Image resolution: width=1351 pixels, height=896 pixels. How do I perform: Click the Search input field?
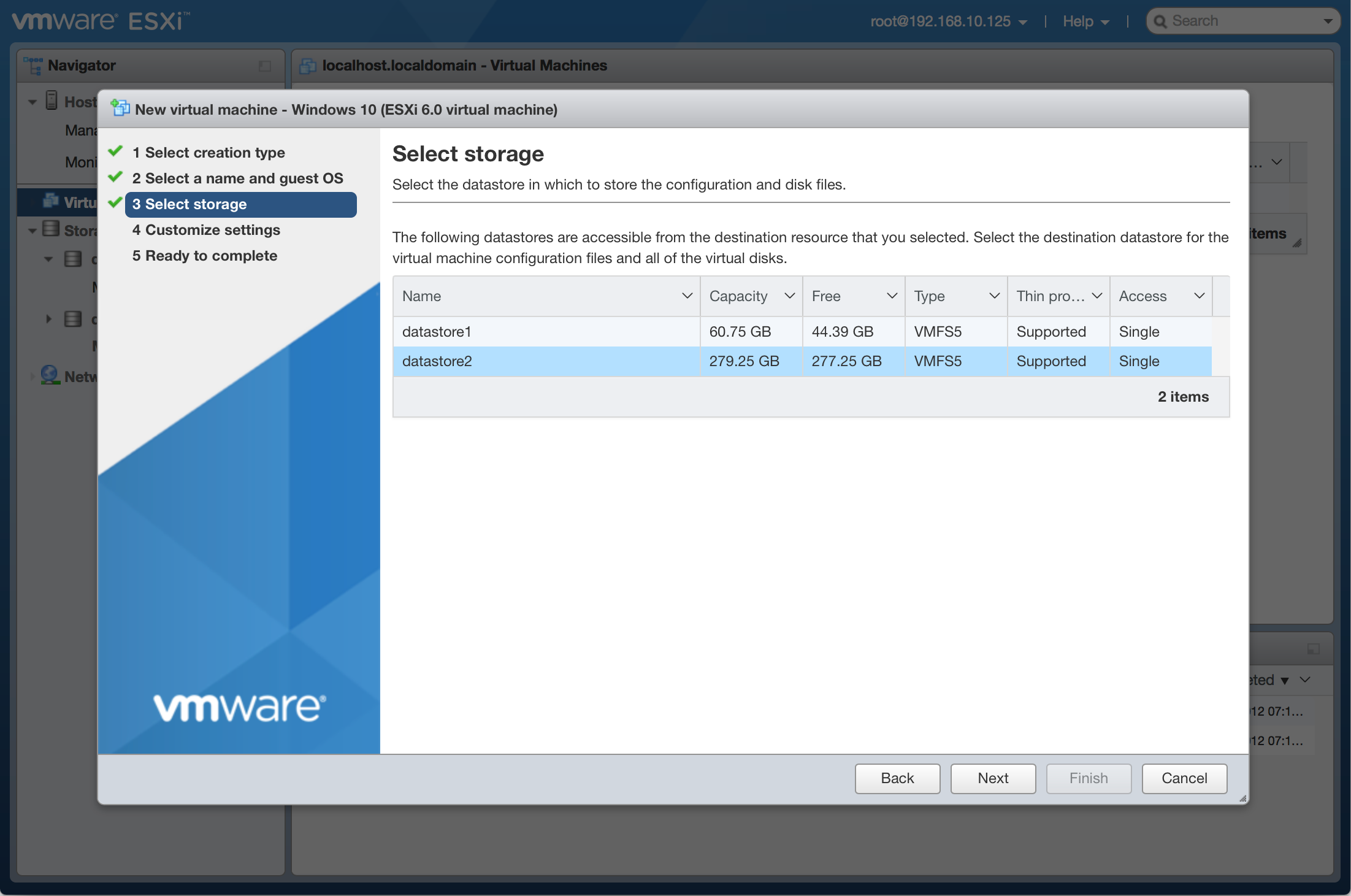tap(1243, 21)
